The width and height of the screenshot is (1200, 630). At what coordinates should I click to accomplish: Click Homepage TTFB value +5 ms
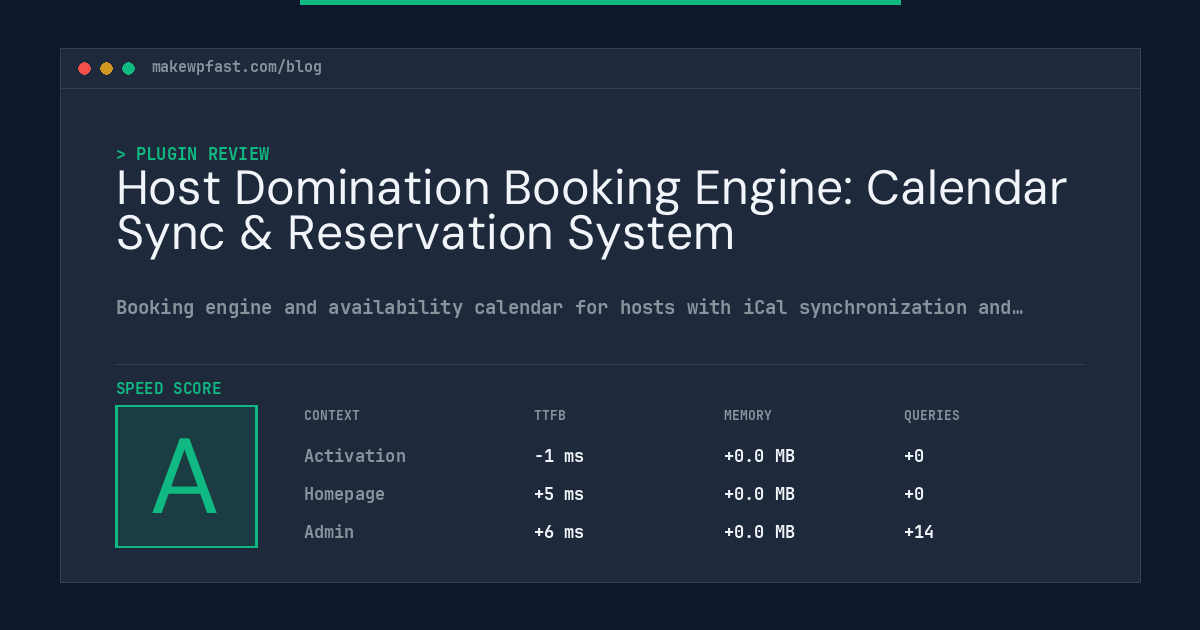click(559, 494)
